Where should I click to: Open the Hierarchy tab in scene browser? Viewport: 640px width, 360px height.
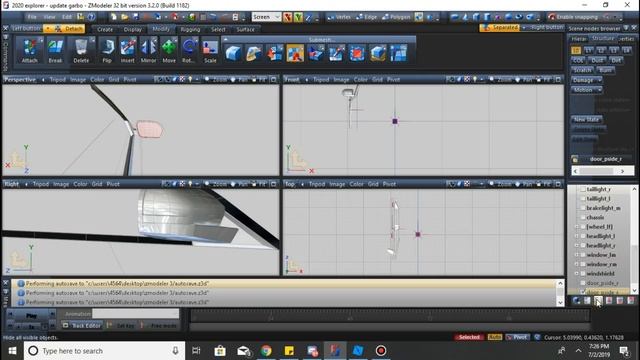578,39
